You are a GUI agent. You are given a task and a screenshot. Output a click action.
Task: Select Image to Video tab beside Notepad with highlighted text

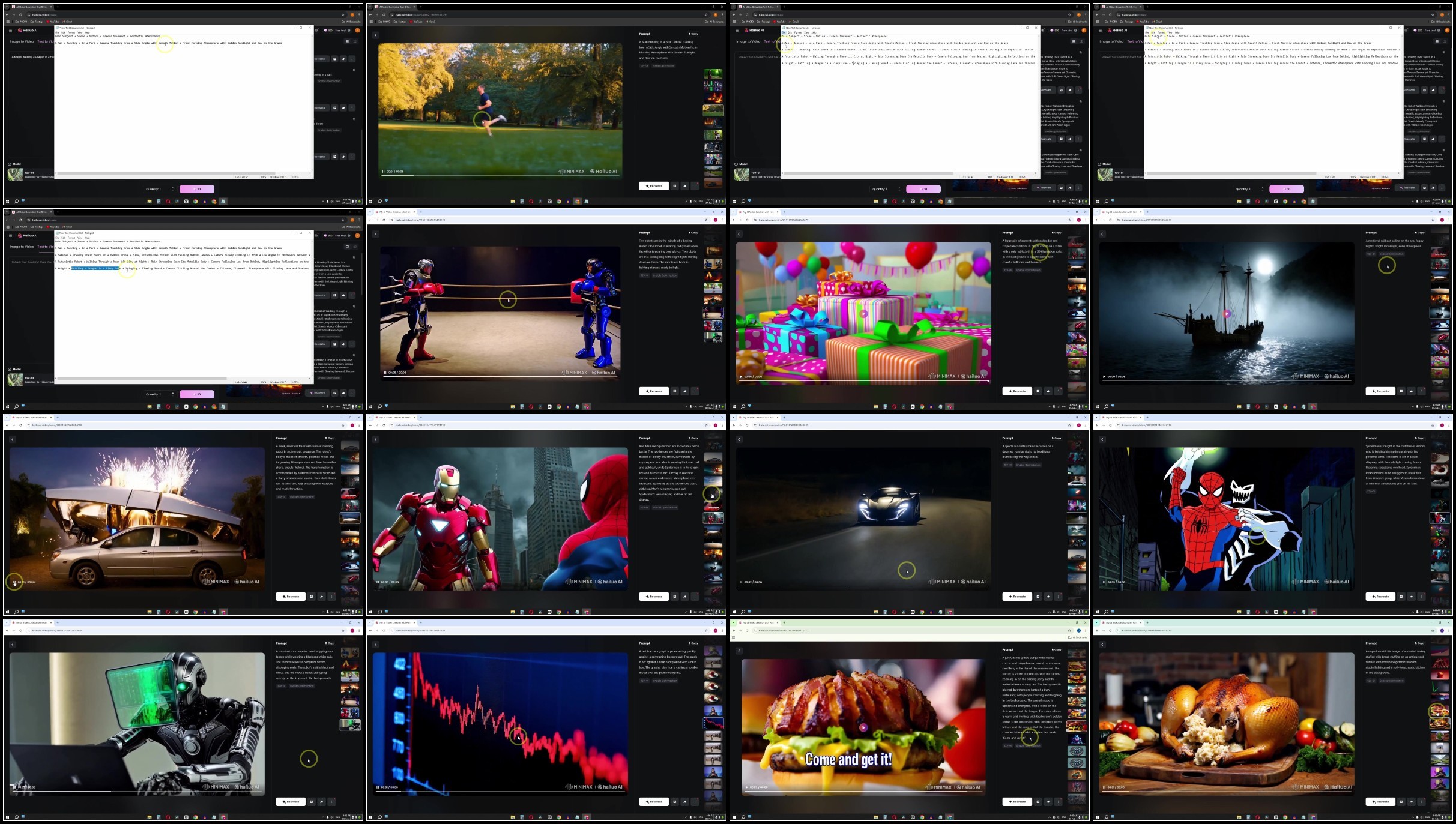22,247
